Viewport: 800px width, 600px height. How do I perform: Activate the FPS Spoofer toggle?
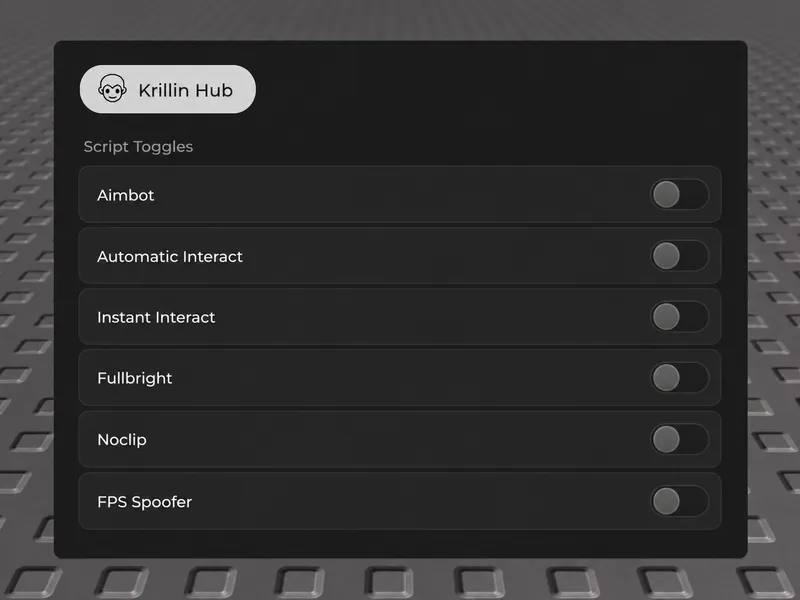coord(680,501)
